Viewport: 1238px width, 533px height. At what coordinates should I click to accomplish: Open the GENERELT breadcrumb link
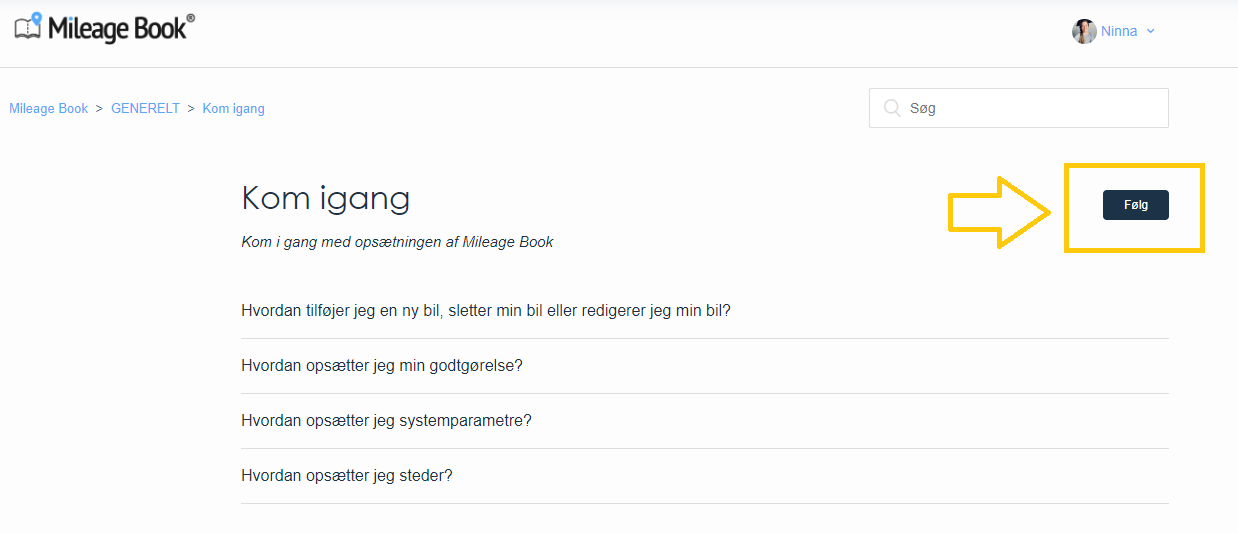[145, 108]
